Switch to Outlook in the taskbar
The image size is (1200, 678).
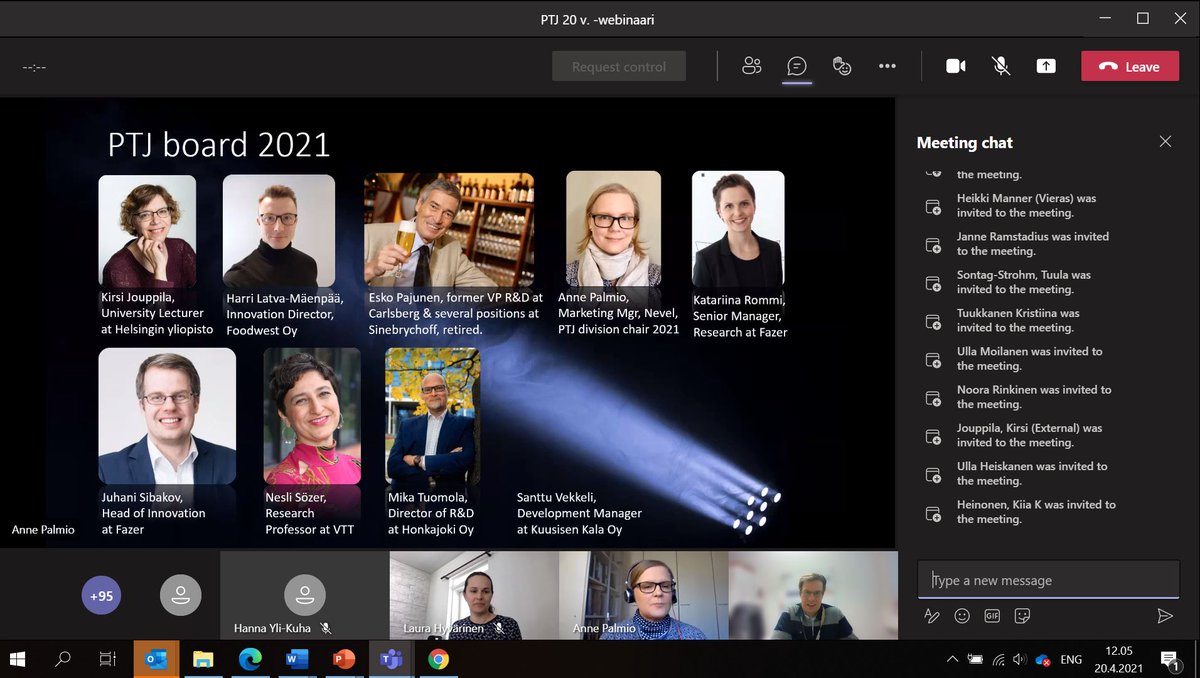pyautogui.click(x=156, y=659)
